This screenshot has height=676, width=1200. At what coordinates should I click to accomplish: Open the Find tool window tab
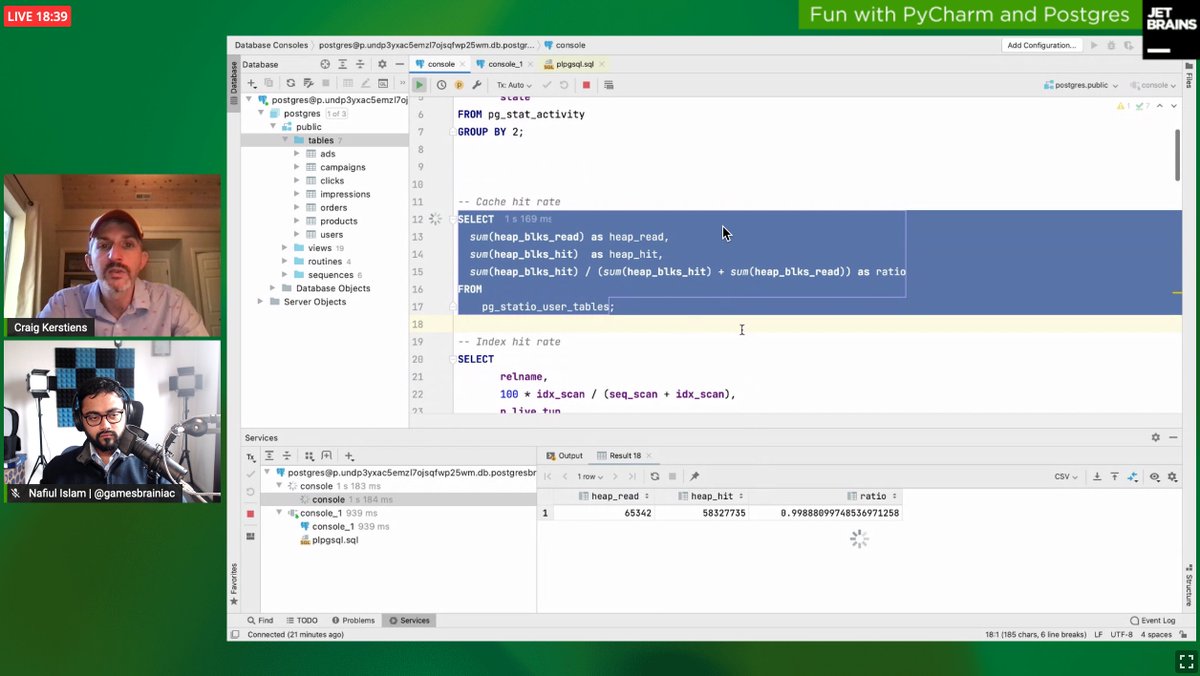tap(260, 620)
